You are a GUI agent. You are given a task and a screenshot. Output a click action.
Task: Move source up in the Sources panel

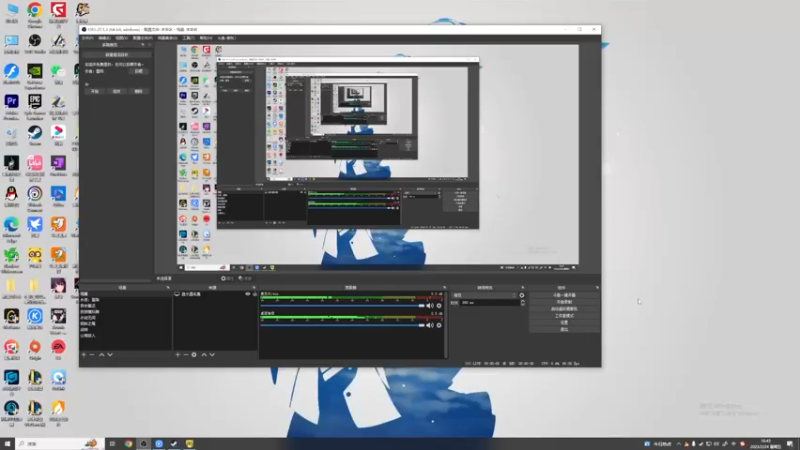(204, 355)
